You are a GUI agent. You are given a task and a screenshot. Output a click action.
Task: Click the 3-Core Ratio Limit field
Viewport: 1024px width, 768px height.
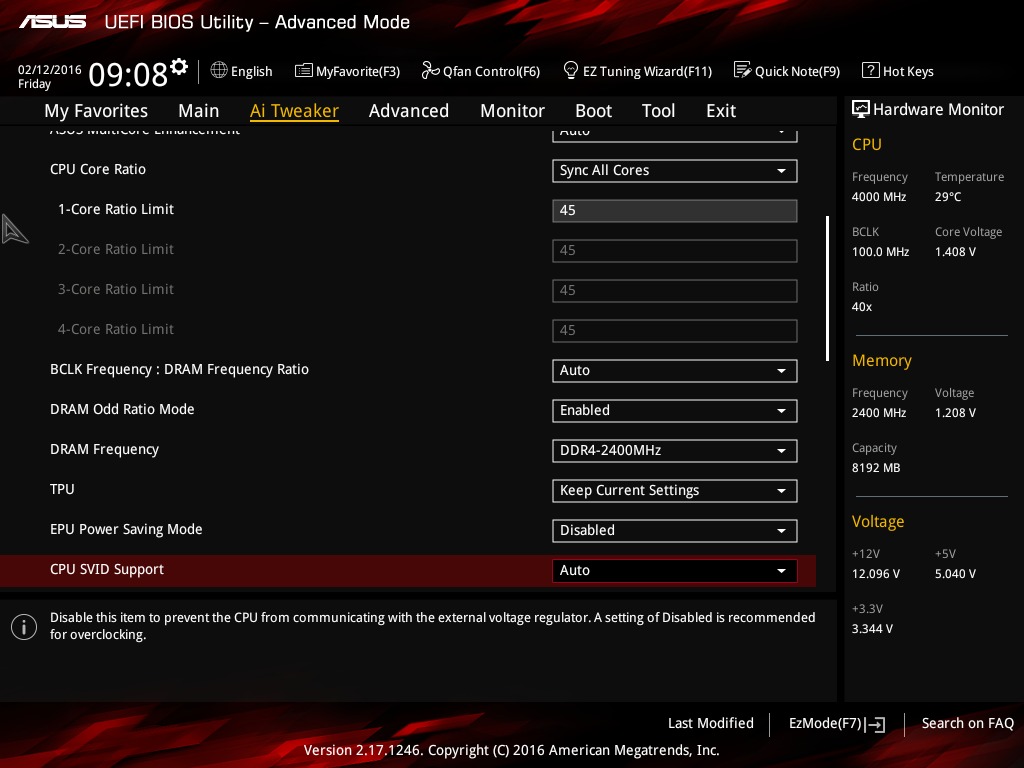click(675, 291)
